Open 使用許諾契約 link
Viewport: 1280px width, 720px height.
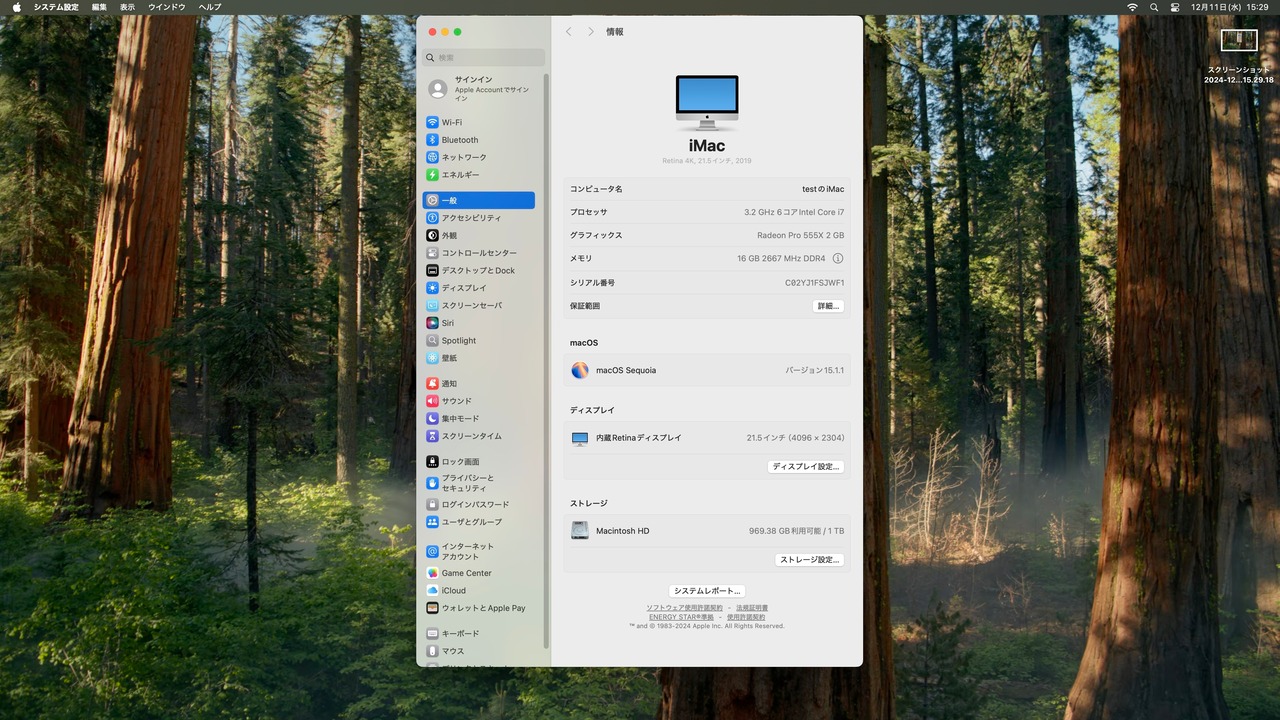(x=746, y=617)
